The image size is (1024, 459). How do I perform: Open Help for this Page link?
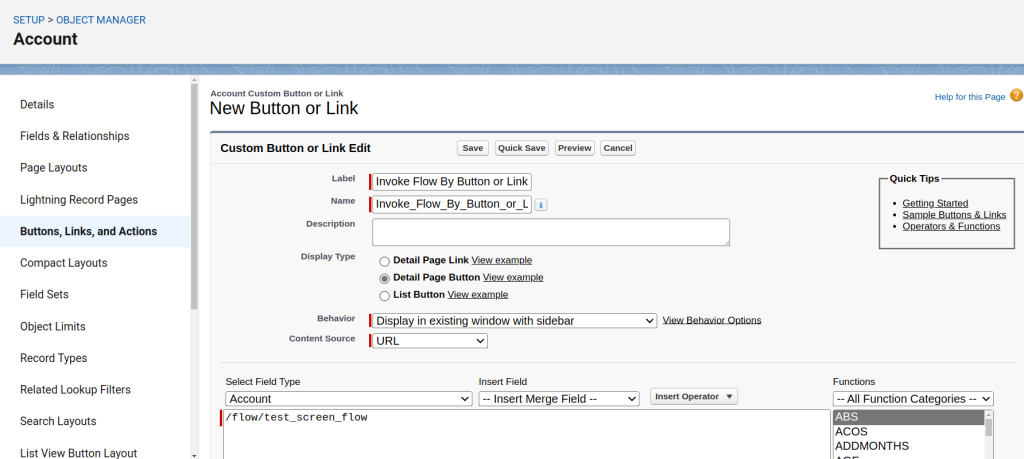970,97
